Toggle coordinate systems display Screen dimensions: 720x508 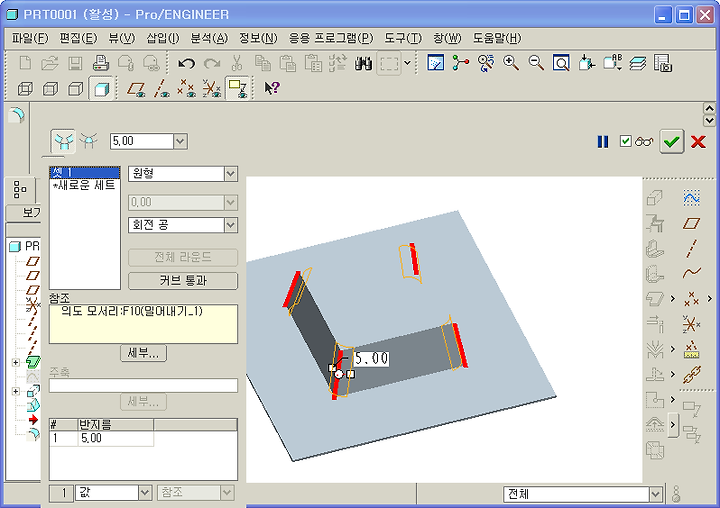212,88
